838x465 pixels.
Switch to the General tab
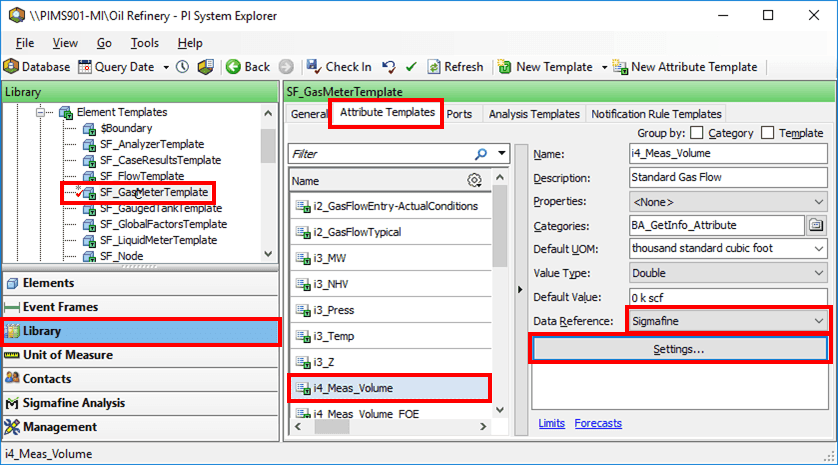pyautogui.click(x=308, y=114)
